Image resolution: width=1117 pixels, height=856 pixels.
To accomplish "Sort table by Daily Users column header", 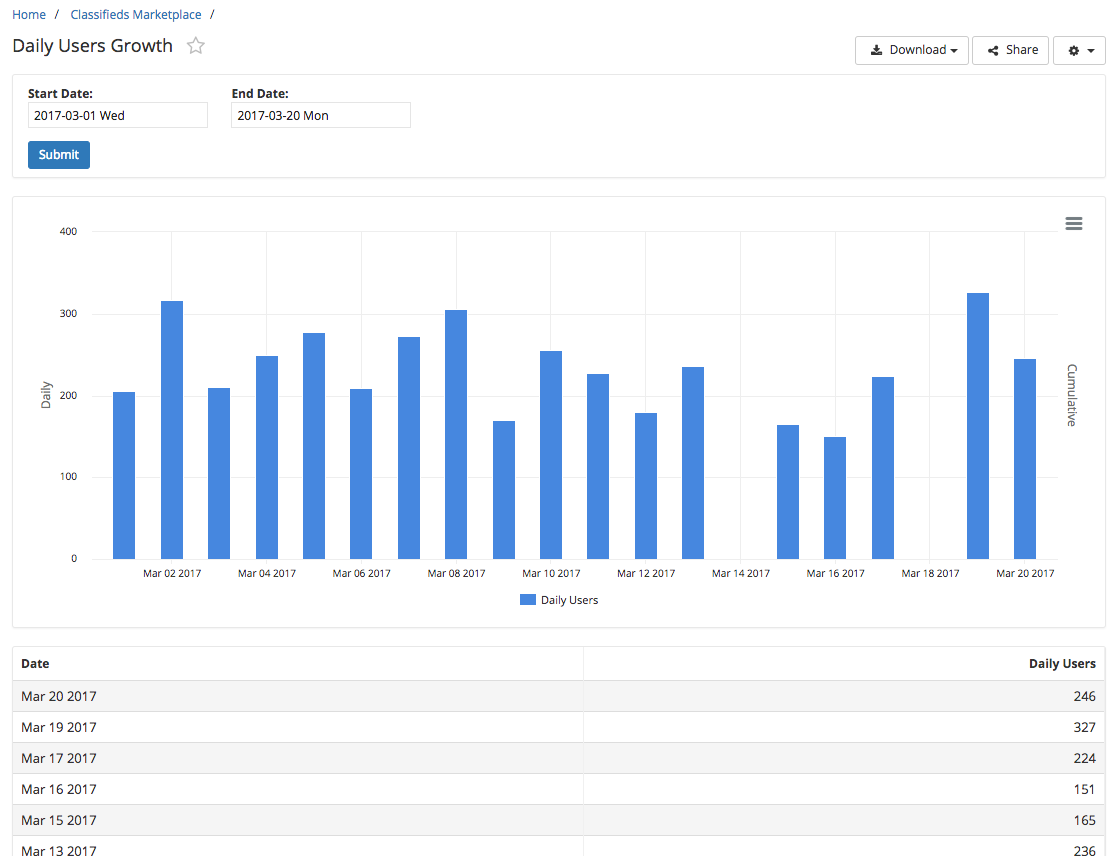I will tap(1062, 664).
